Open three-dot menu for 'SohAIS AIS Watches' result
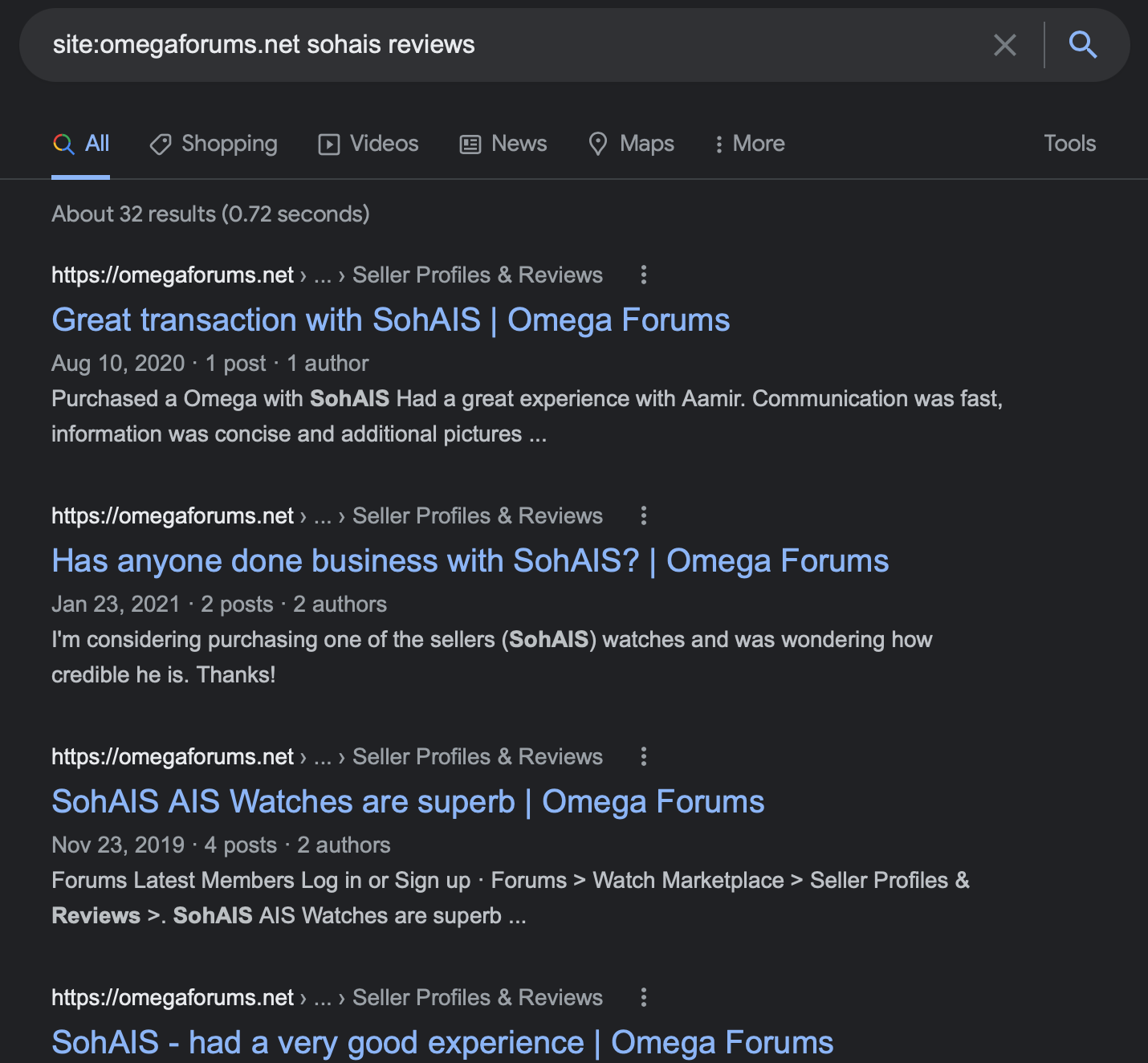1148x1063 pixels. pyautogui.click(x=643, y=757)
